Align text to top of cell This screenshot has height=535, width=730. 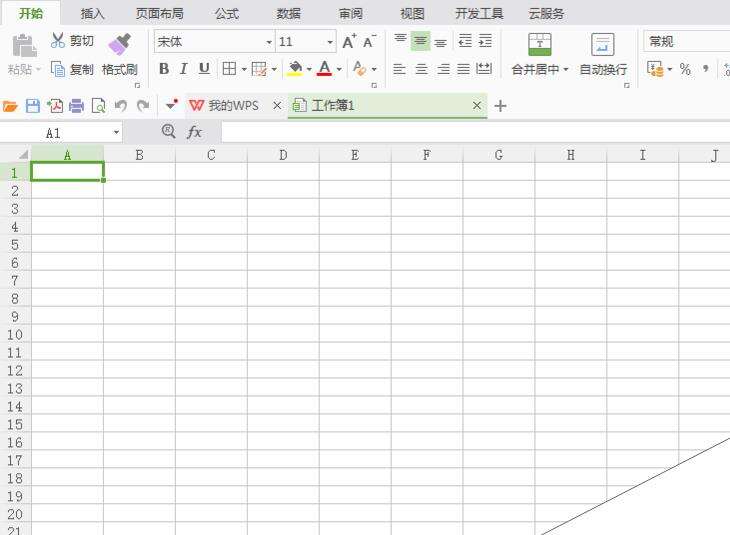click(400, 41)
